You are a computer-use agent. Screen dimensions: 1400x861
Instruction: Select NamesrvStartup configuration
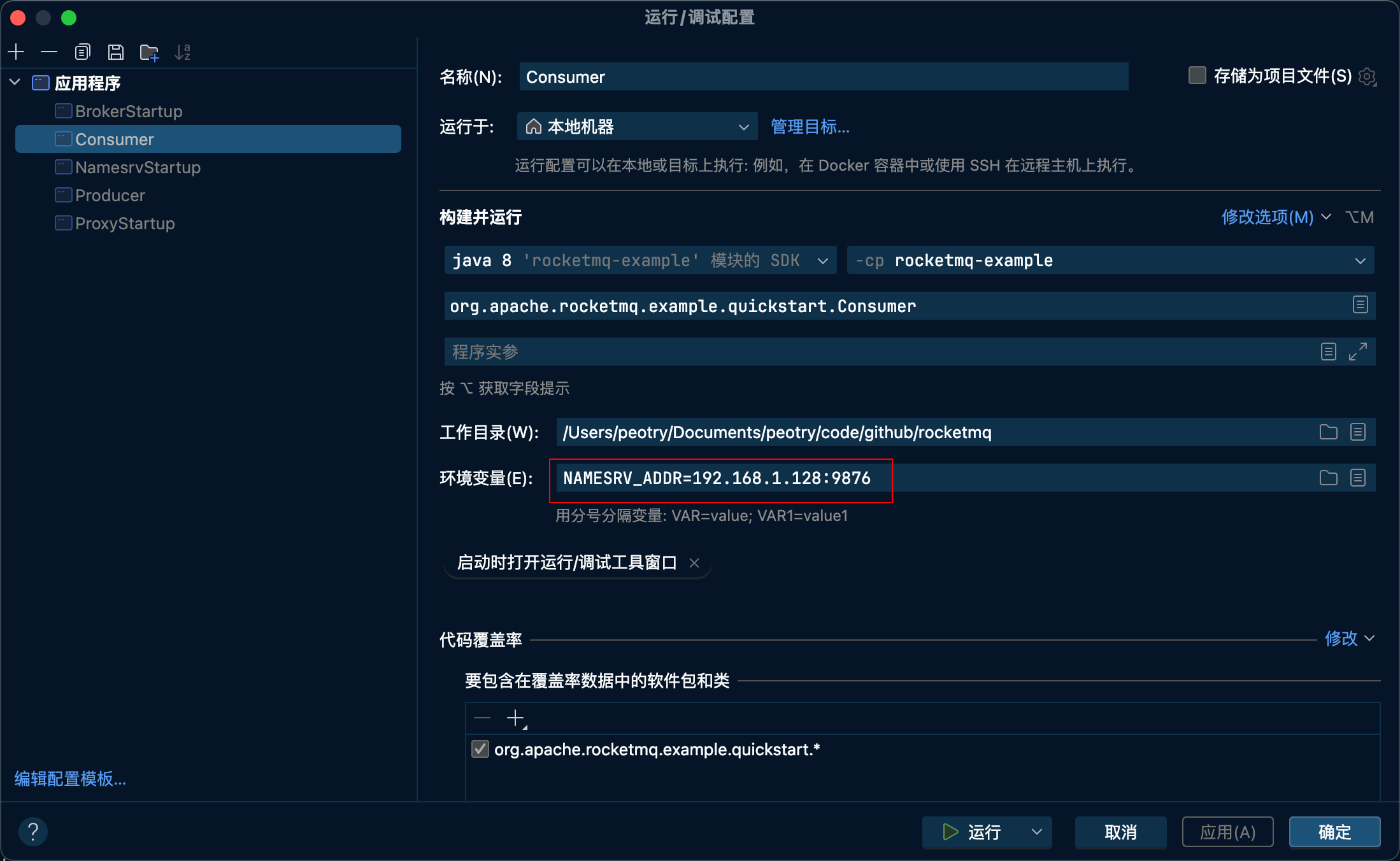[x=138, y=167]
